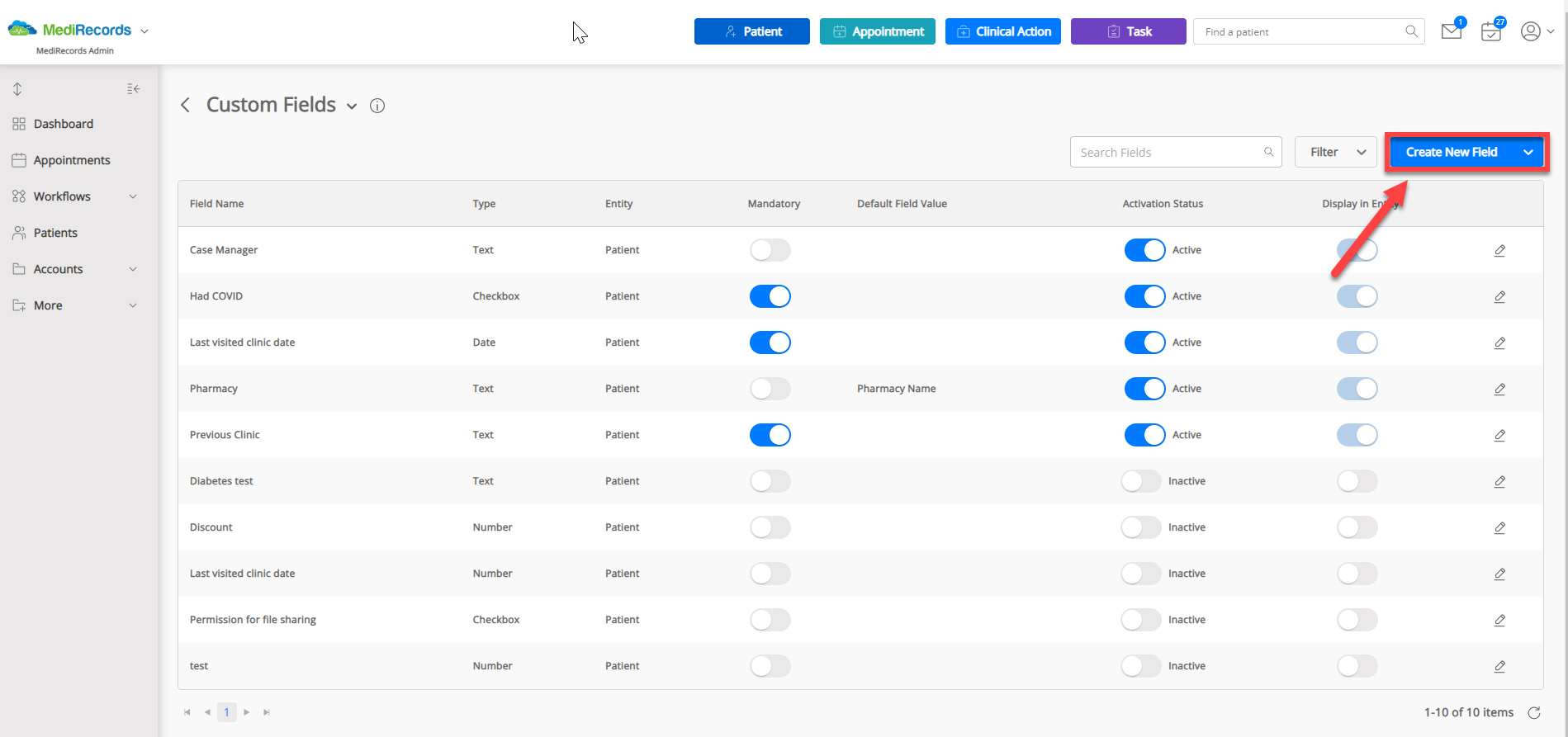Go to the last page of results
The image size is (1568, 737).
pyautogui.click(x=267, y=712)
